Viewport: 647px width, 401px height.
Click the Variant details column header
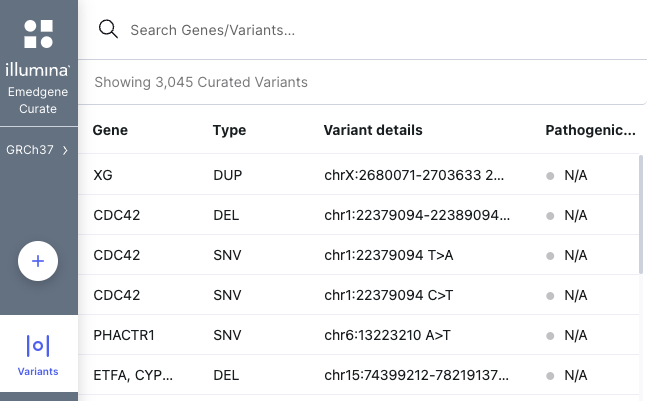[373, 130]
